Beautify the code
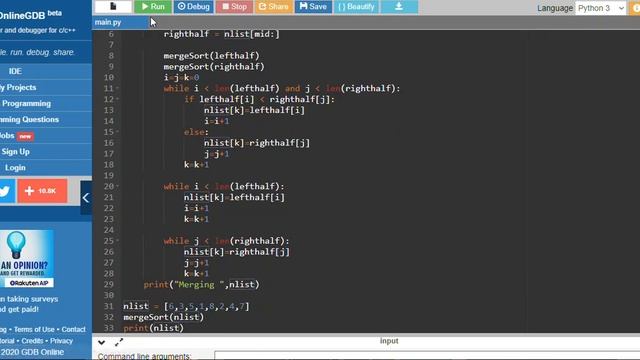The width and height of the screenshot is (640, 360). (356, 7)
